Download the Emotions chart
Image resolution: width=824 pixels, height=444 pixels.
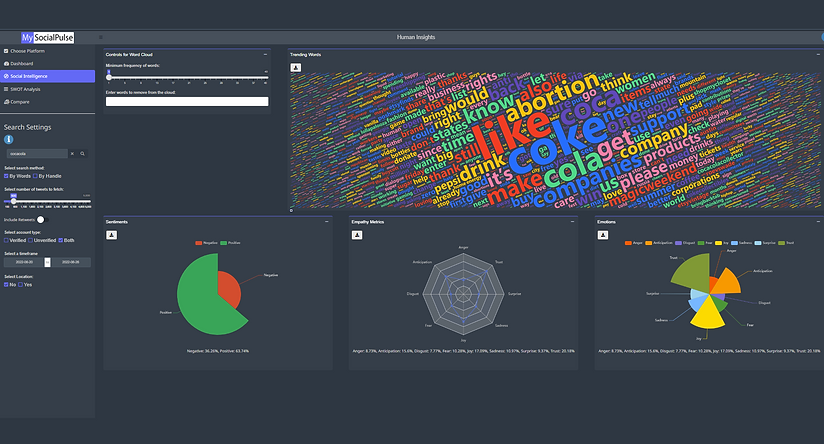[x=603, y=235]
